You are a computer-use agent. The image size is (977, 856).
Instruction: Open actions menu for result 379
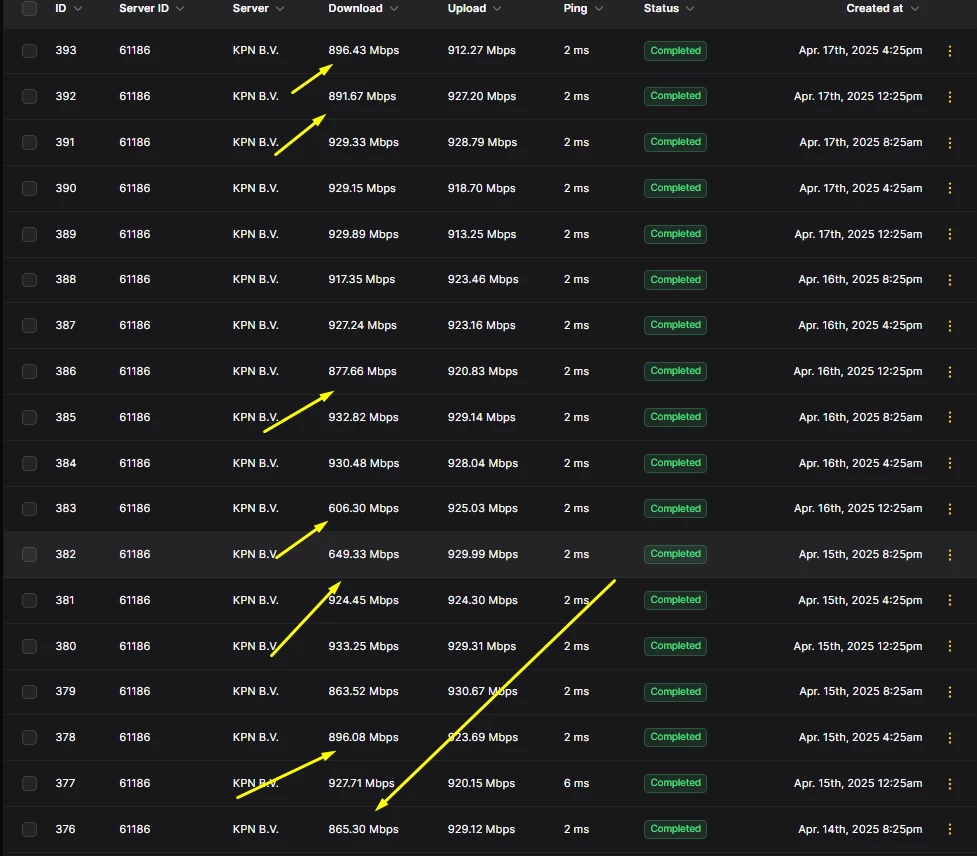(x=950, y=692)
